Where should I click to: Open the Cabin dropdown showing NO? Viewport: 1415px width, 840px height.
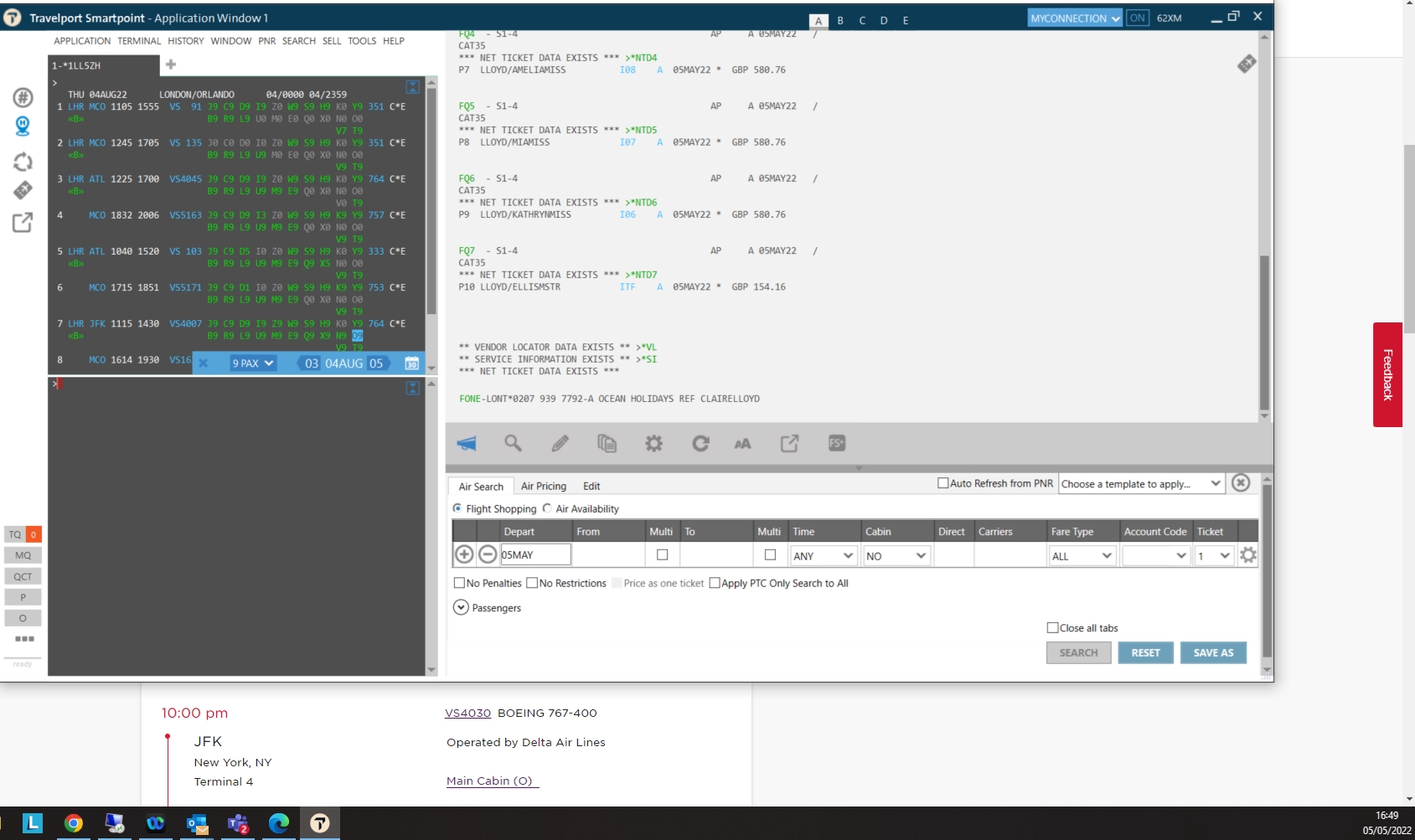point(896,555)
